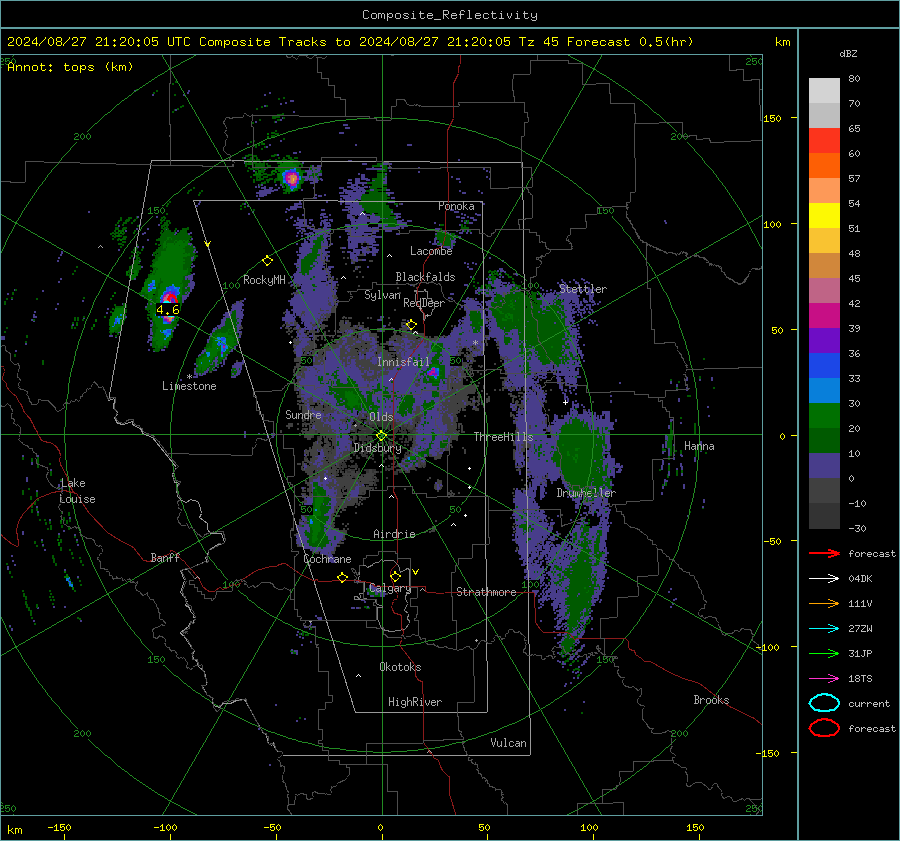This screenshot has height=841, width=900.
Task: Select the intense storm cell southeast of Innisfail
Action: tap(433, 373)
